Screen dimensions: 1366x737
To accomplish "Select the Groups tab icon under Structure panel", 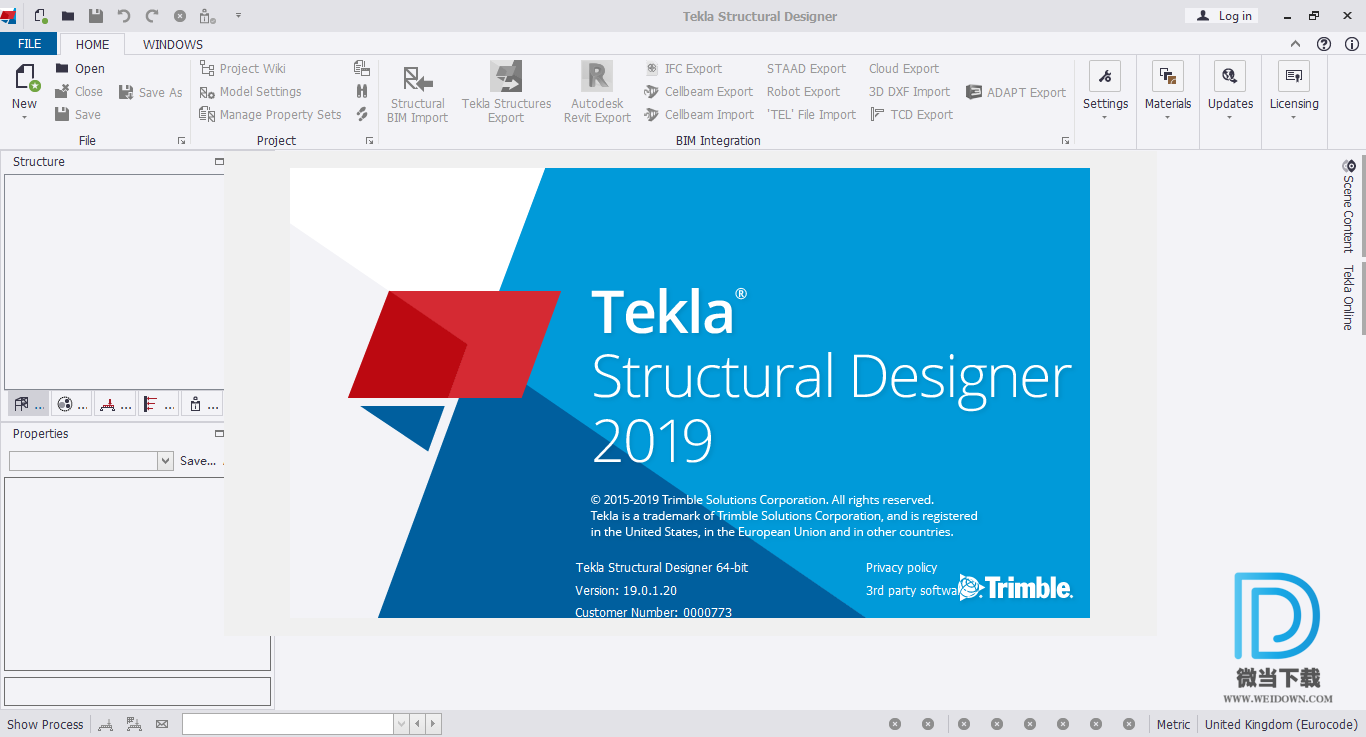I will [72, 404].
